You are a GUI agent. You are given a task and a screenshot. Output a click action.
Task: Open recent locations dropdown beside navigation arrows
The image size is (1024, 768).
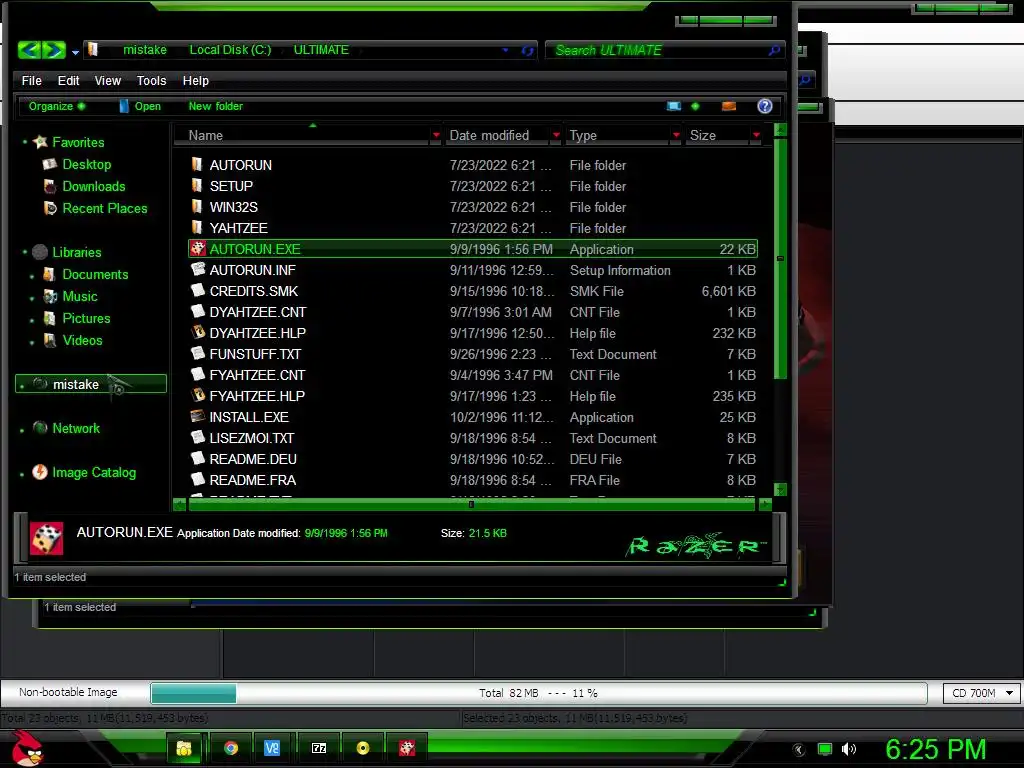point(75,52)
